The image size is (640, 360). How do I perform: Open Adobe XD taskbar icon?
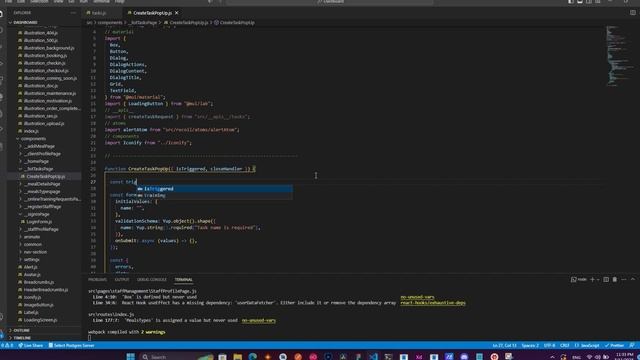(419, 357)
